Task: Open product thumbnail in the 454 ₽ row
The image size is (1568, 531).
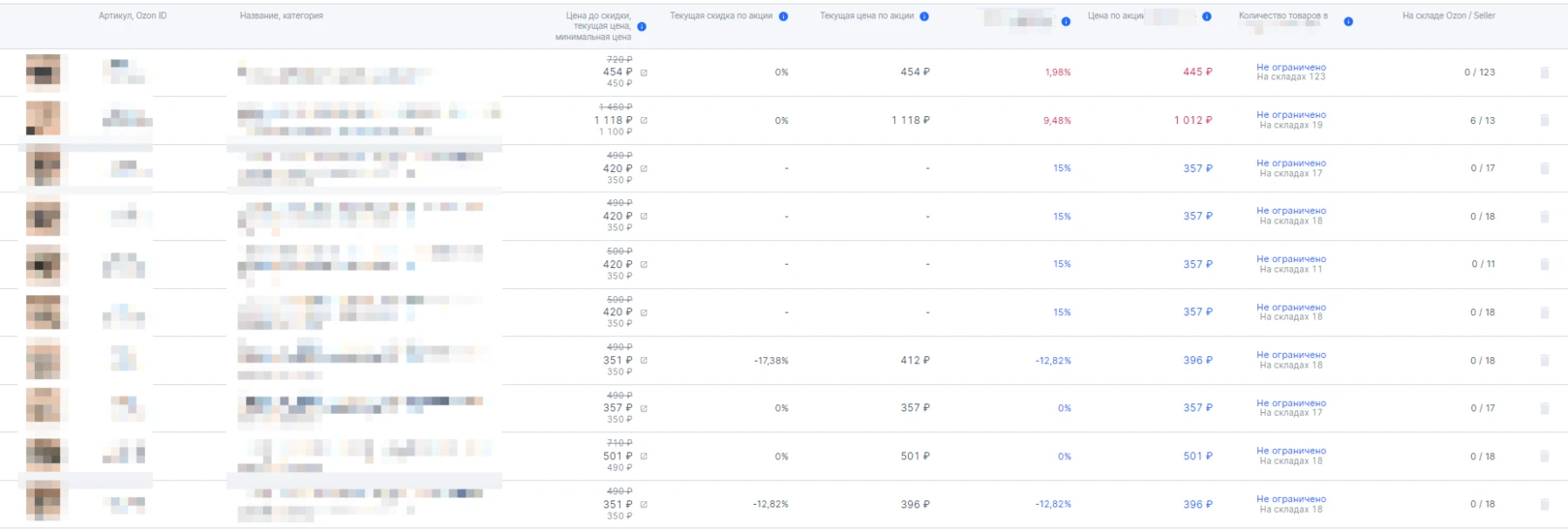Action: click(43, 72)
